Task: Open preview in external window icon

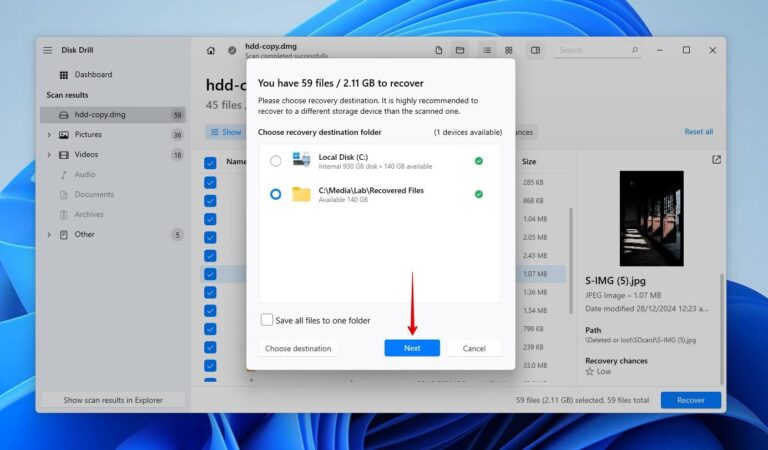Action: click(716, 160)
